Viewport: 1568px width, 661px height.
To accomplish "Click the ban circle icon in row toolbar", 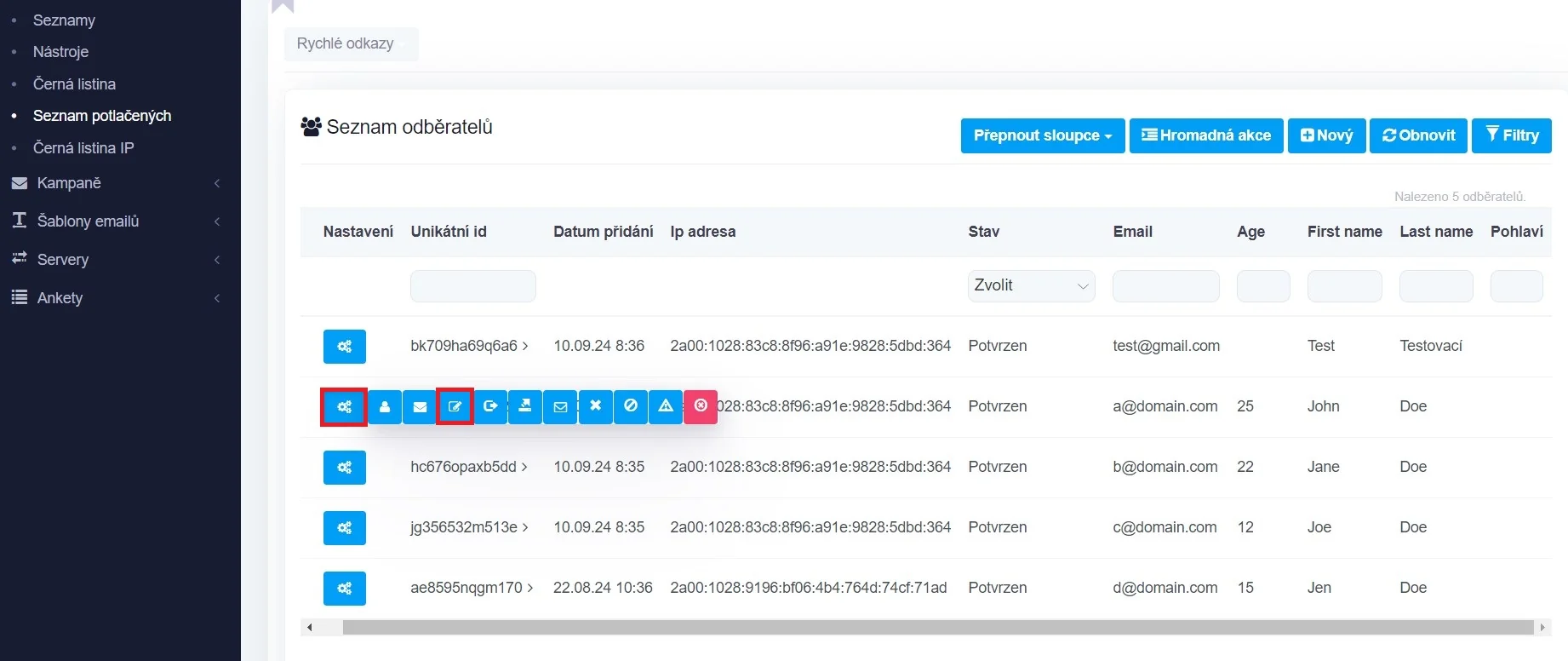I will (631, 406).
